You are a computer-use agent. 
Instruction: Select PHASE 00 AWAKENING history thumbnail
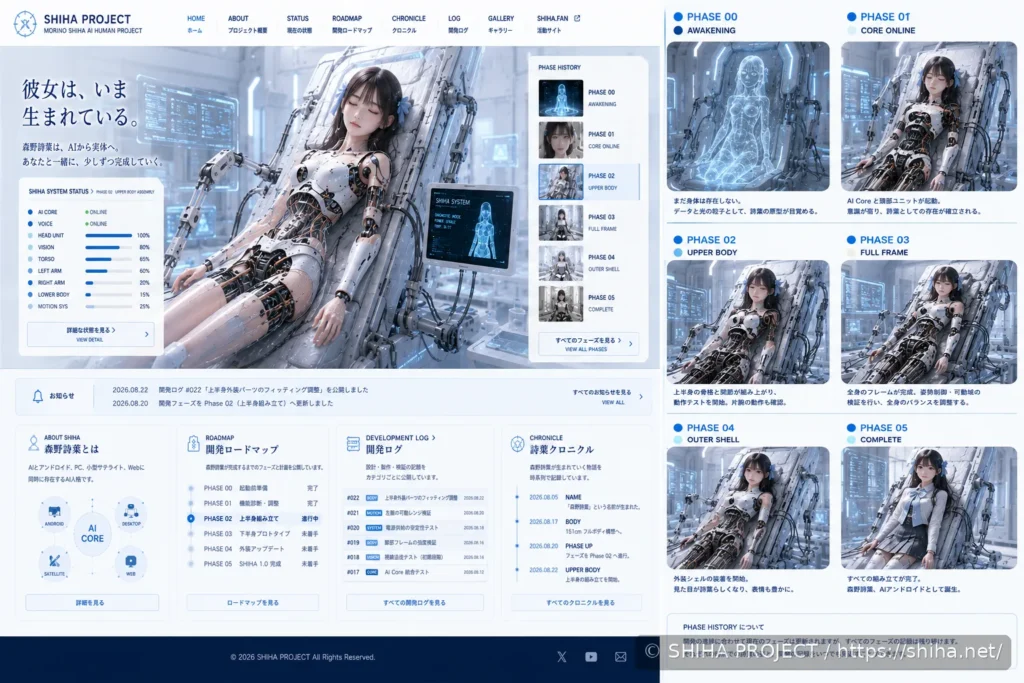click(x=560, y=98)
